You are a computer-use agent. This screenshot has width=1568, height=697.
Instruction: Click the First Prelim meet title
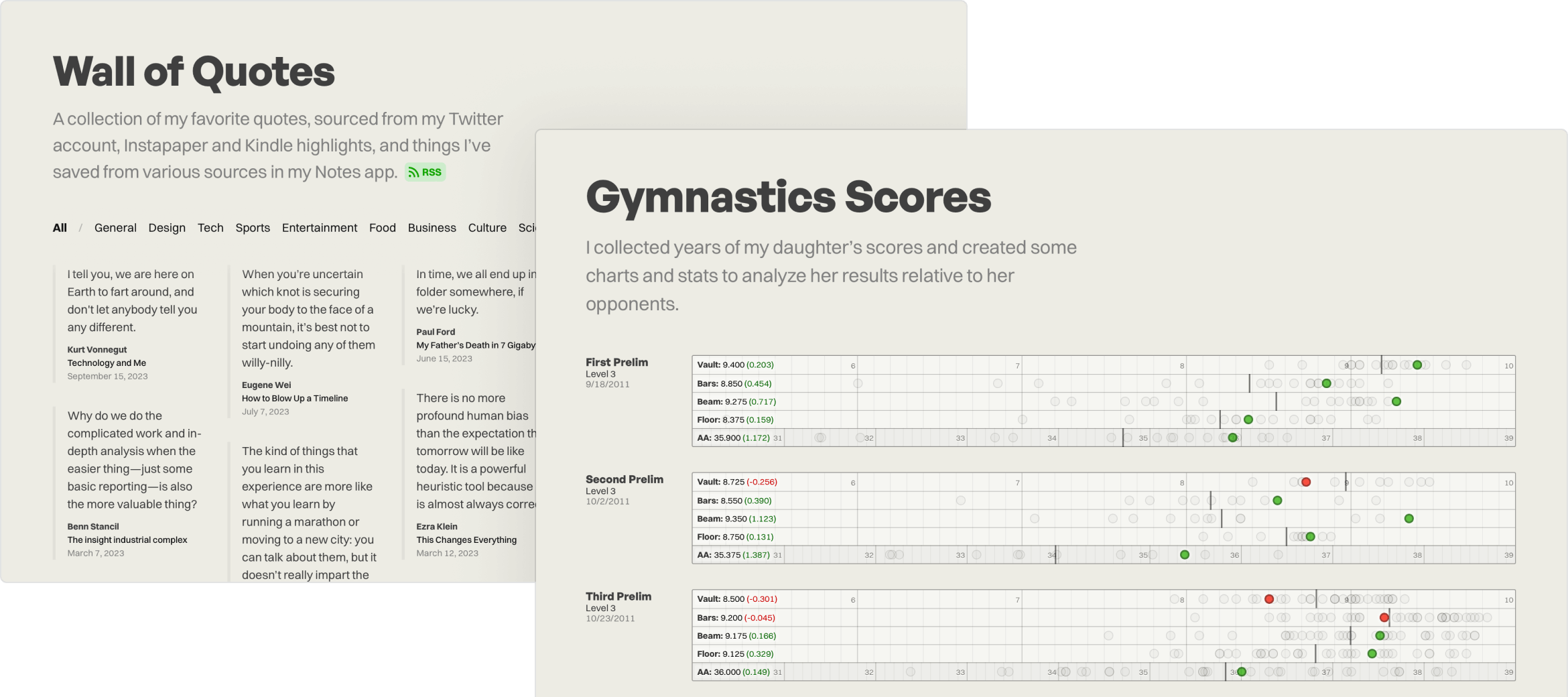tap(616, 363)
